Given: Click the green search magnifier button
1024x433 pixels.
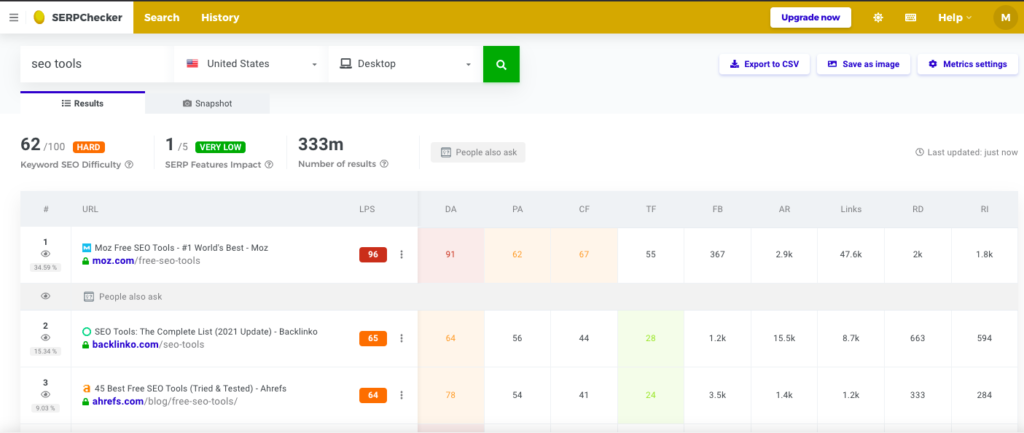Looking at the screenshot, I should [502, 64].
